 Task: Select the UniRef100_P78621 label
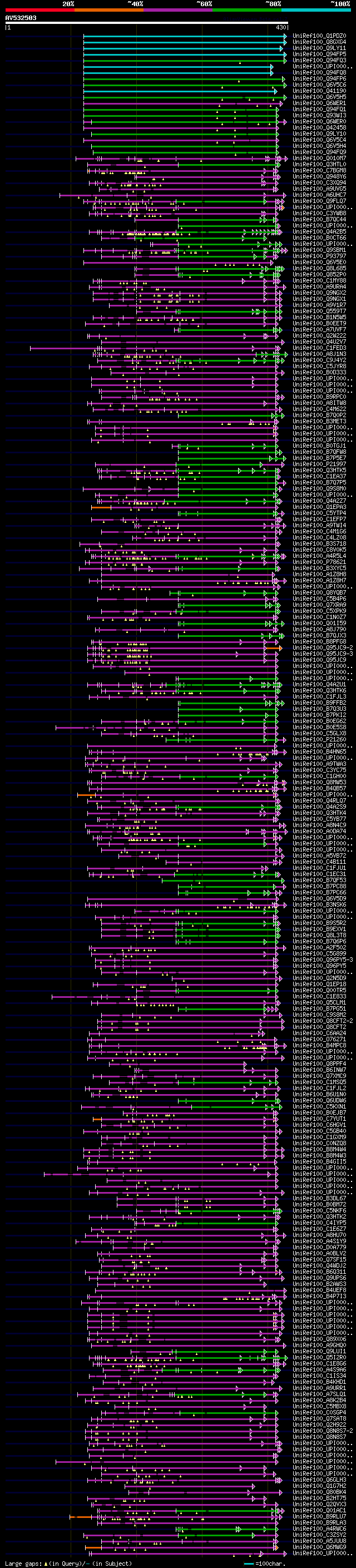(319, 562)
